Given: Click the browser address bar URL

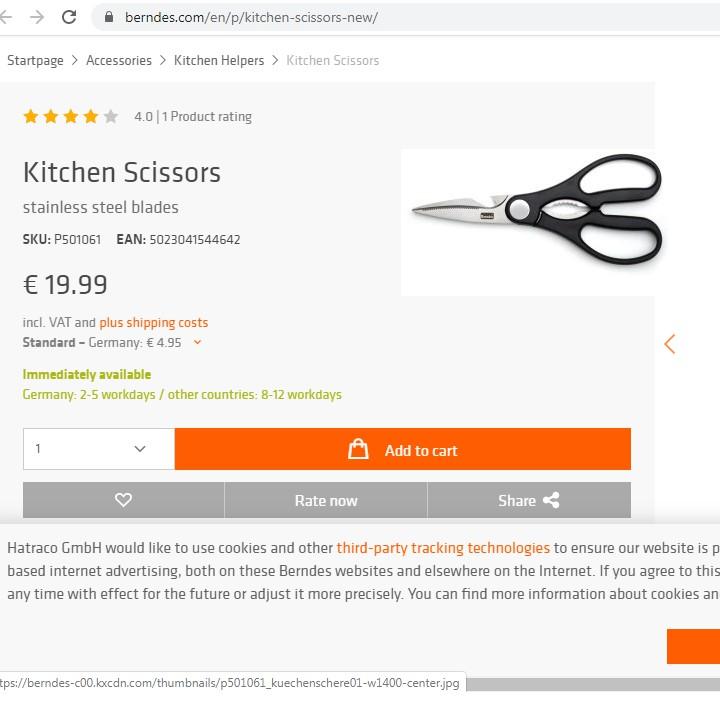Looking at the screenshot, I should (x=251, y=17).
